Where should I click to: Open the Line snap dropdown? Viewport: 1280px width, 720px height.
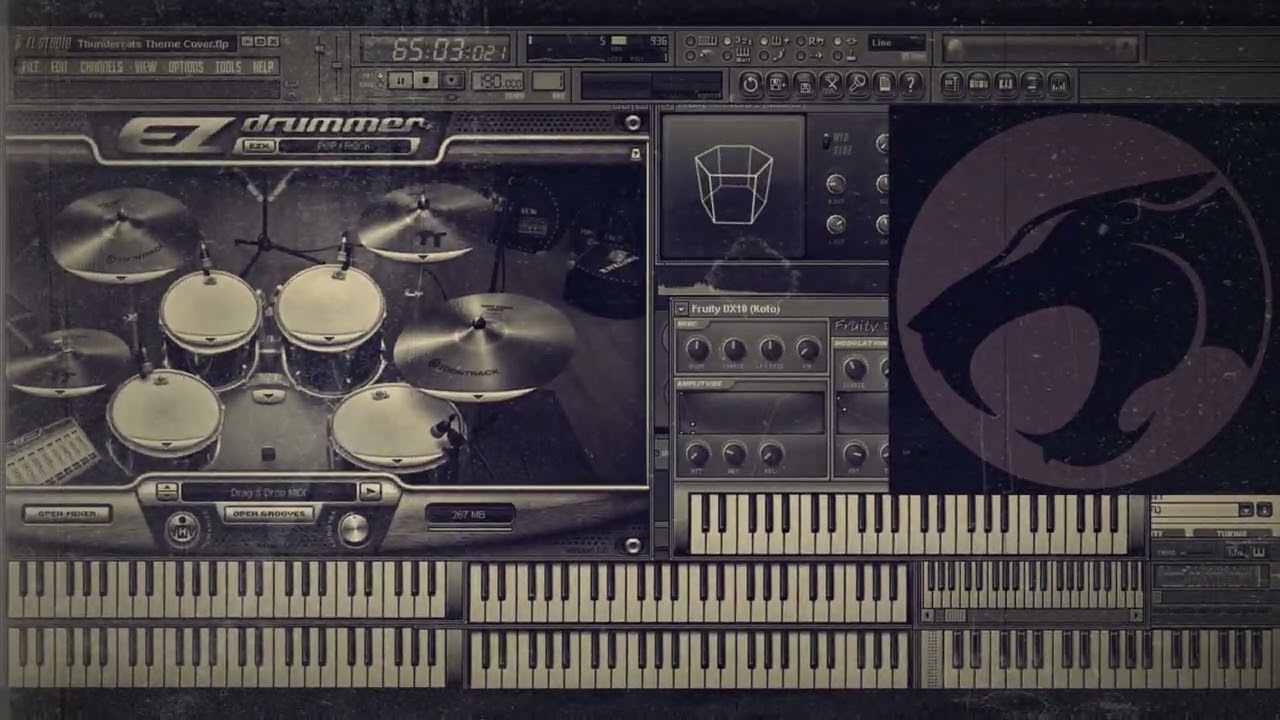pyautogui.click(x=896, y=43)
